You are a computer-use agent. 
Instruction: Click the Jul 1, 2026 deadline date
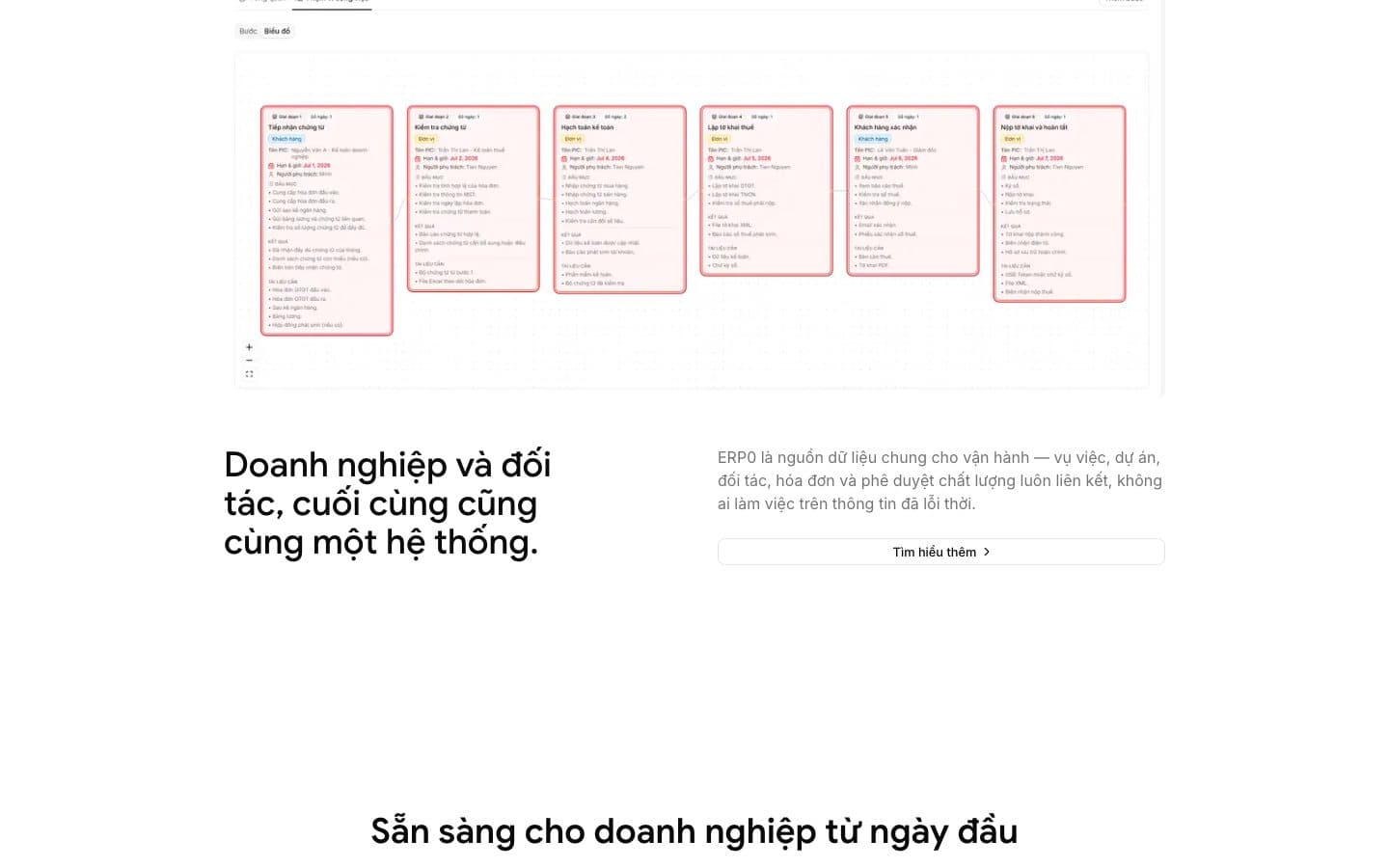coord(316,166)
